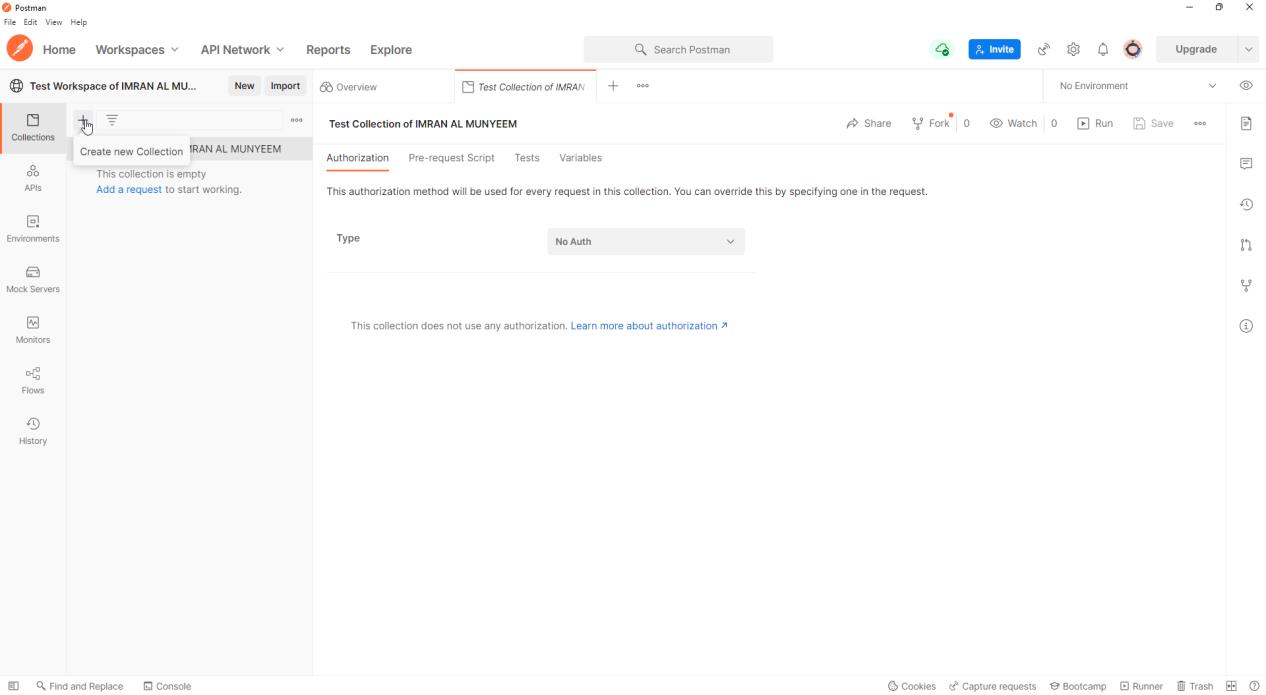This screenshot has width=1266, height=695.
Task: Open Reports page
Action: [x=328, y=49]
